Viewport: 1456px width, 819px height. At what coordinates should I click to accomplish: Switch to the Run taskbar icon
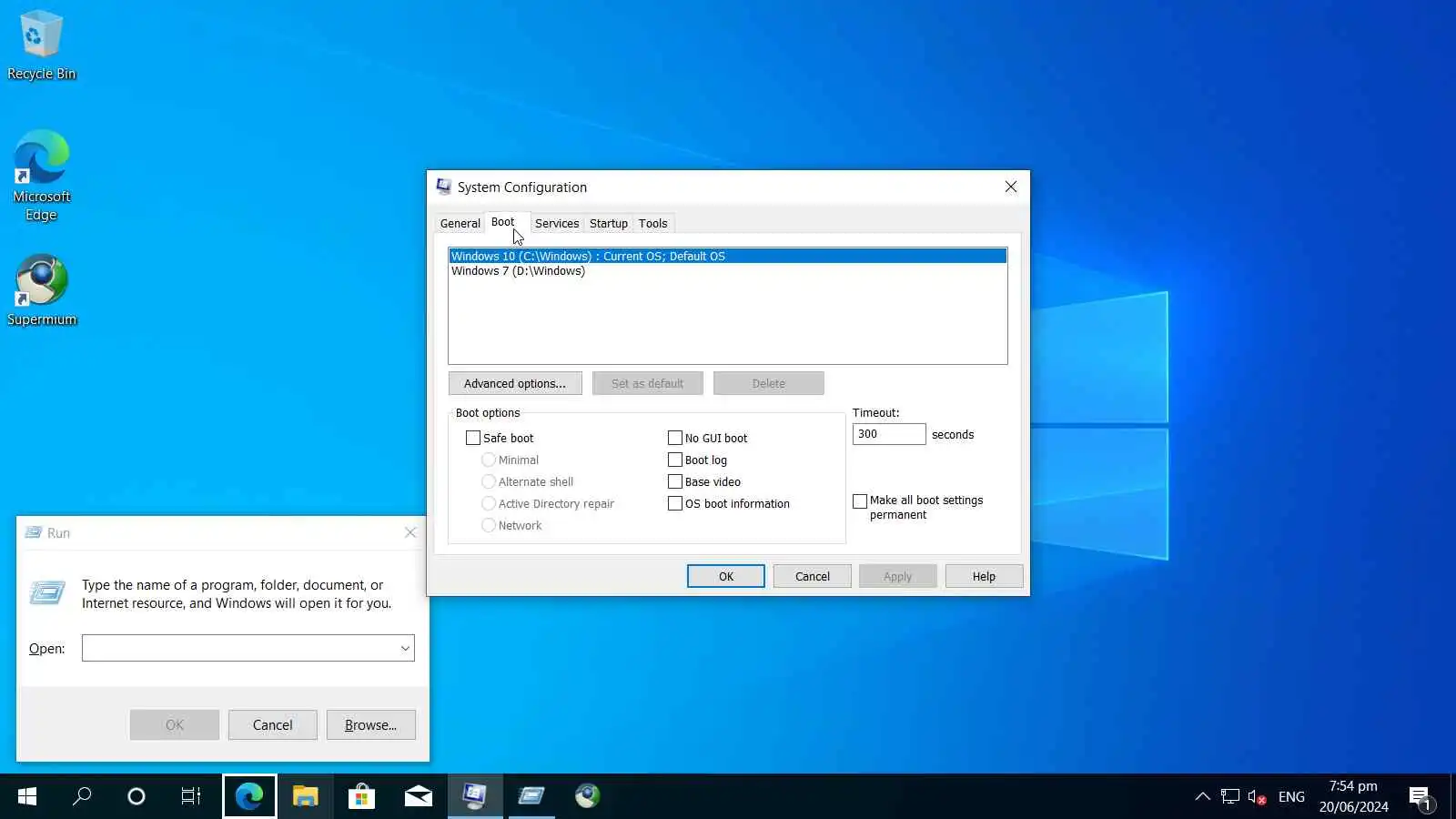coord(531,796)
